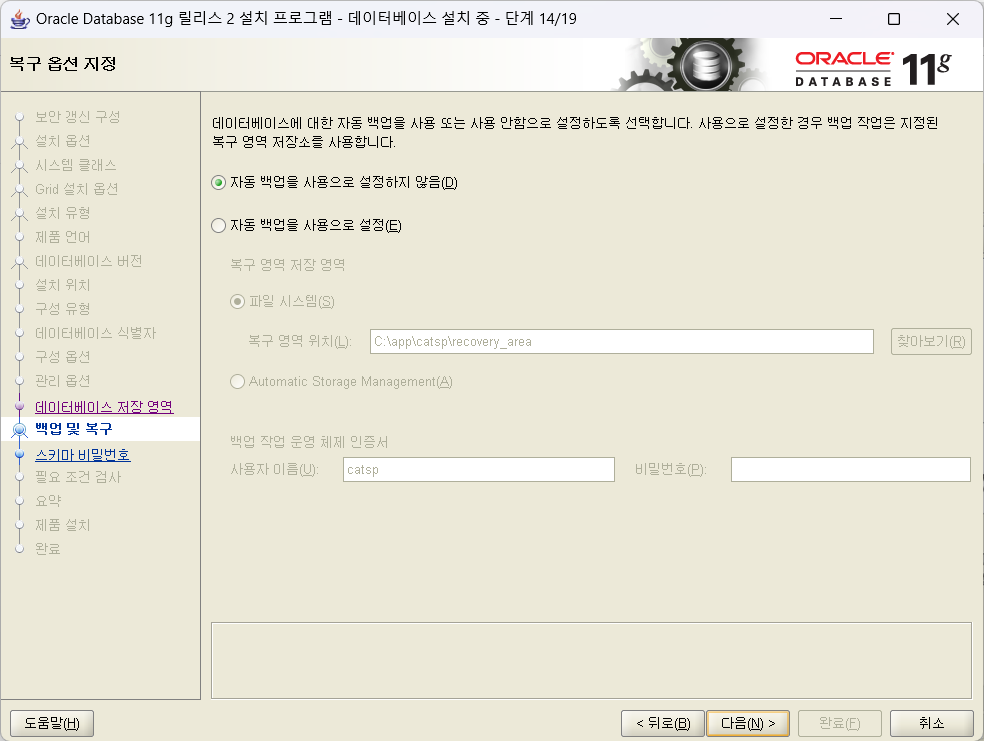Click the '시스템 클래스' step in sidebar
This screenshot has width=984, height=741.
point(75,165)
